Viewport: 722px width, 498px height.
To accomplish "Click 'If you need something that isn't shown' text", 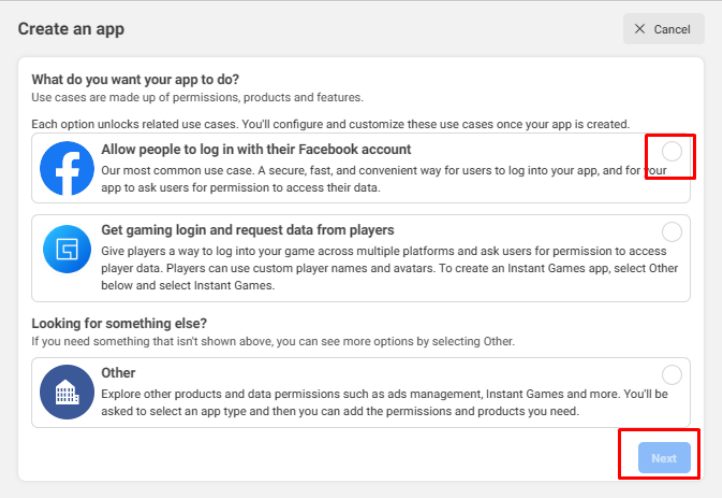I will click(273, 342).
